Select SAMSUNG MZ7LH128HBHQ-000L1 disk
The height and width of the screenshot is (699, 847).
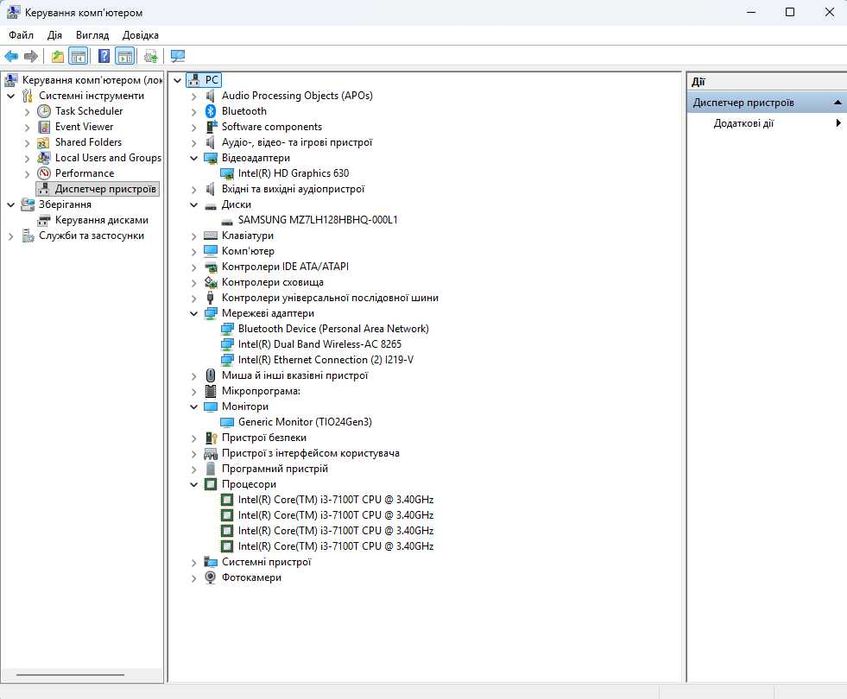(318, 220)
